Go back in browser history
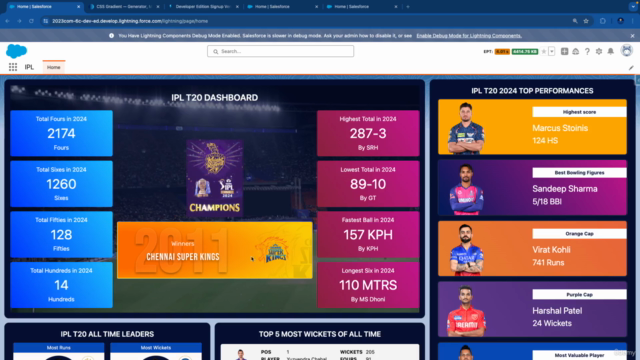Viewport: 640px width, 360px height. coord(7,21)
